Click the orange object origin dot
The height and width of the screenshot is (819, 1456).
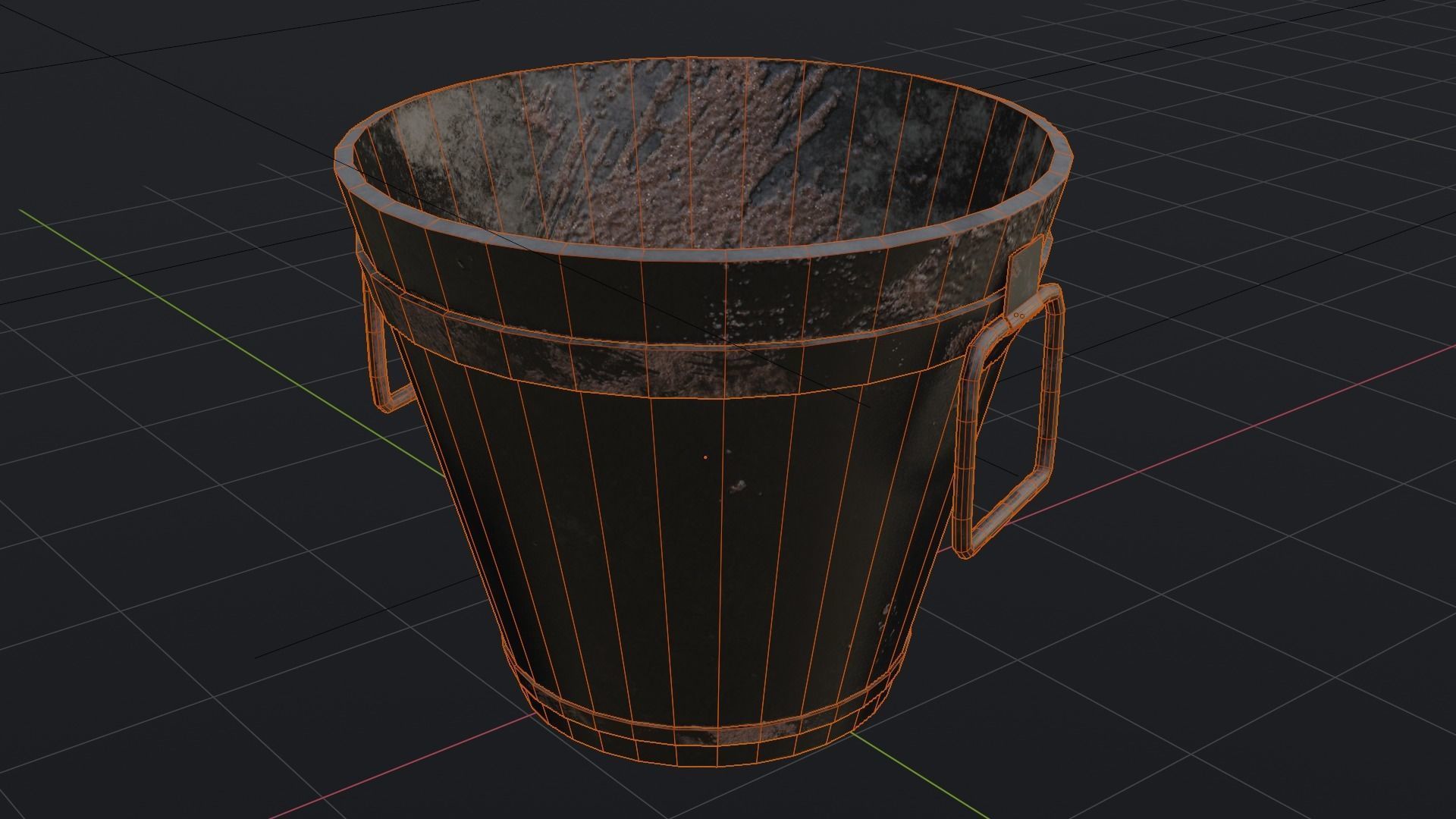(705, 457)
